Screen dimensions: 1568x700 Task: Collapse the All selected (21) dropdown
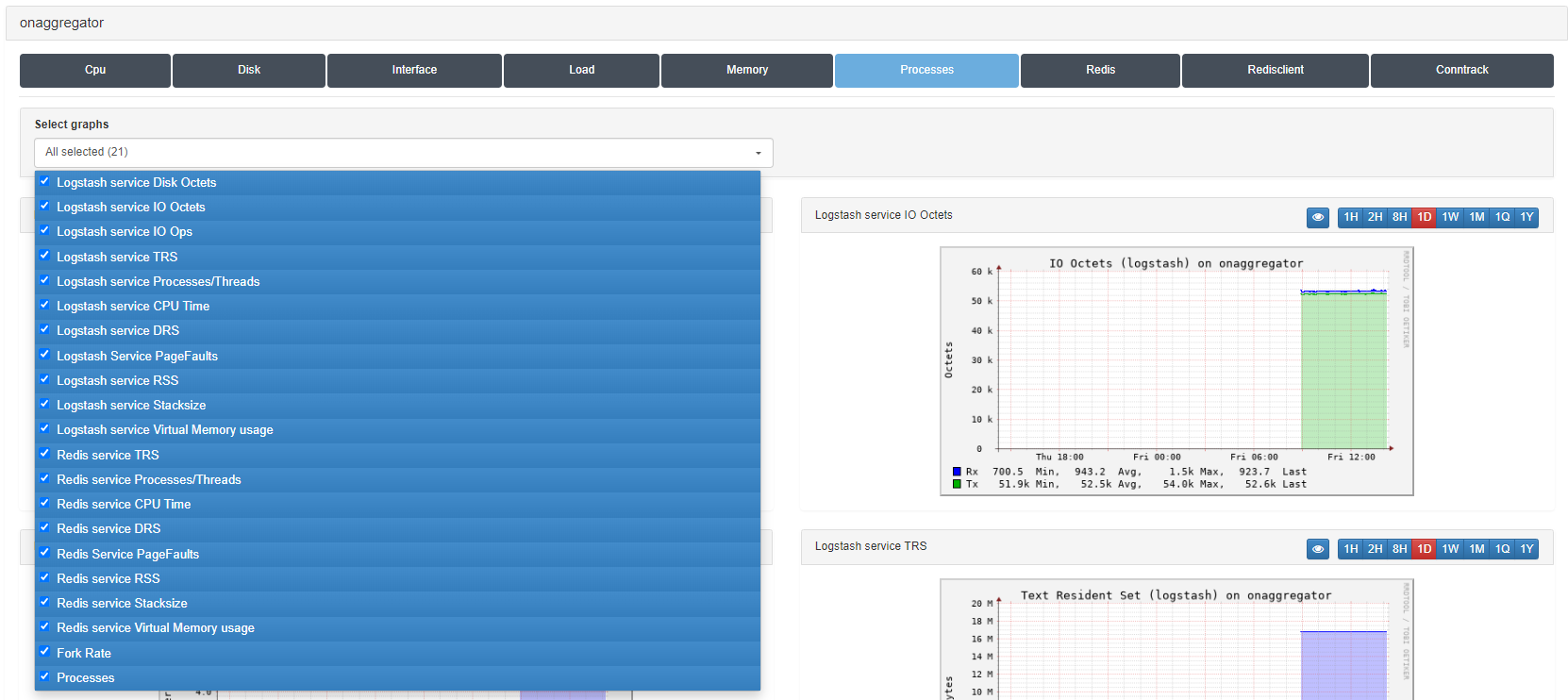tap(403, 152)
